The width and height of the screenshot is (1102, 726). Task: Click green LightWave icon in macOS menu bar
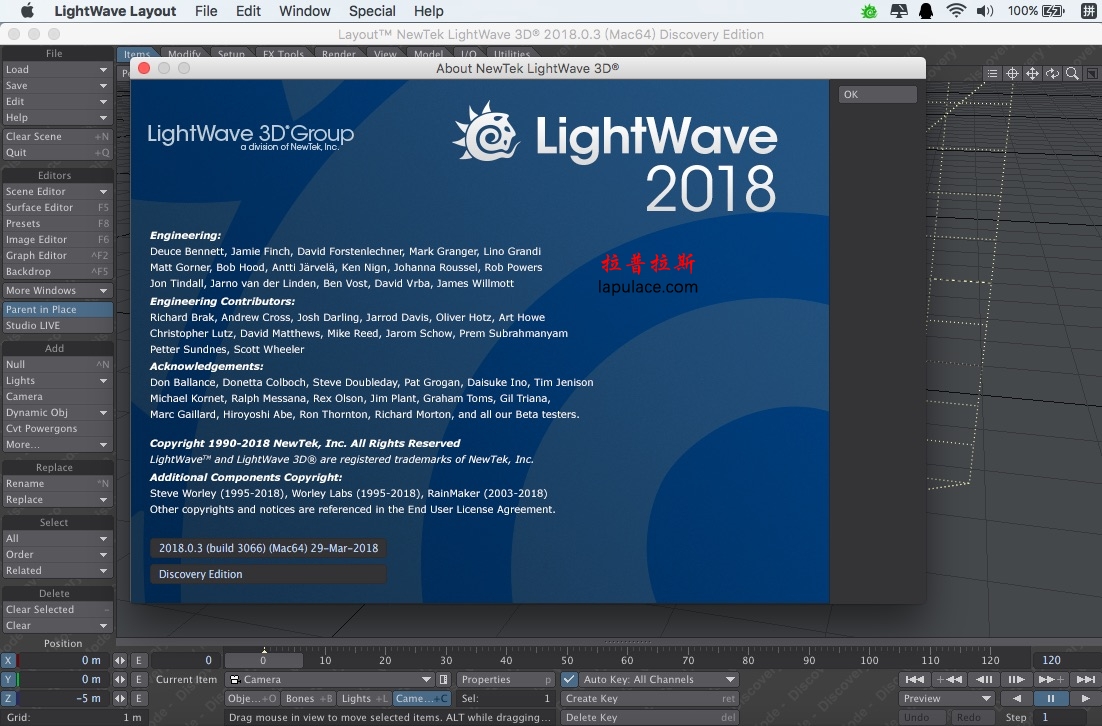(x=869, y=11)
